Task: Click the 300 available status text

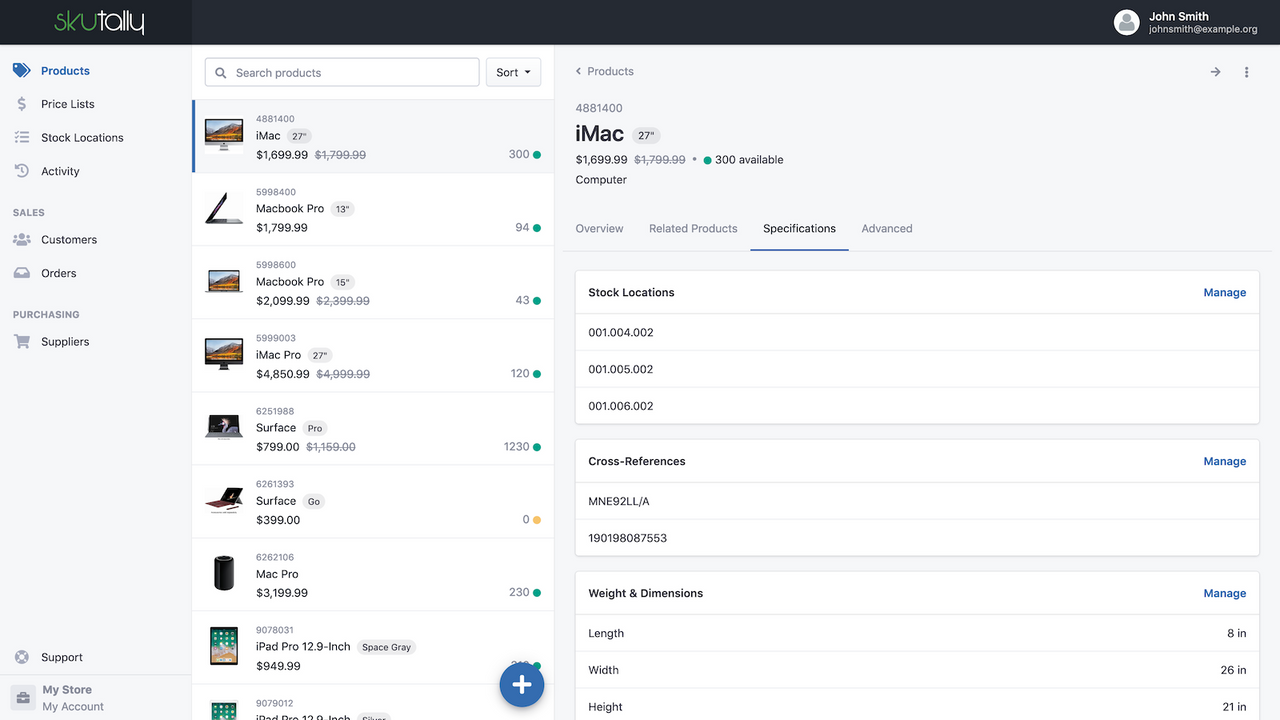Action: tap(749, 160)
